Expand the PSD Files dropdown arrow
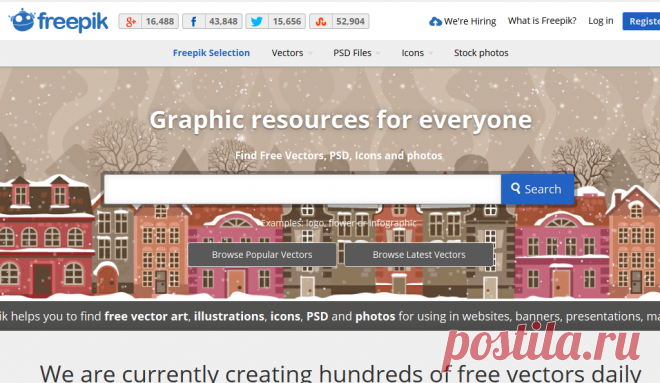This screenshot has width=660, height=383. 378,53
